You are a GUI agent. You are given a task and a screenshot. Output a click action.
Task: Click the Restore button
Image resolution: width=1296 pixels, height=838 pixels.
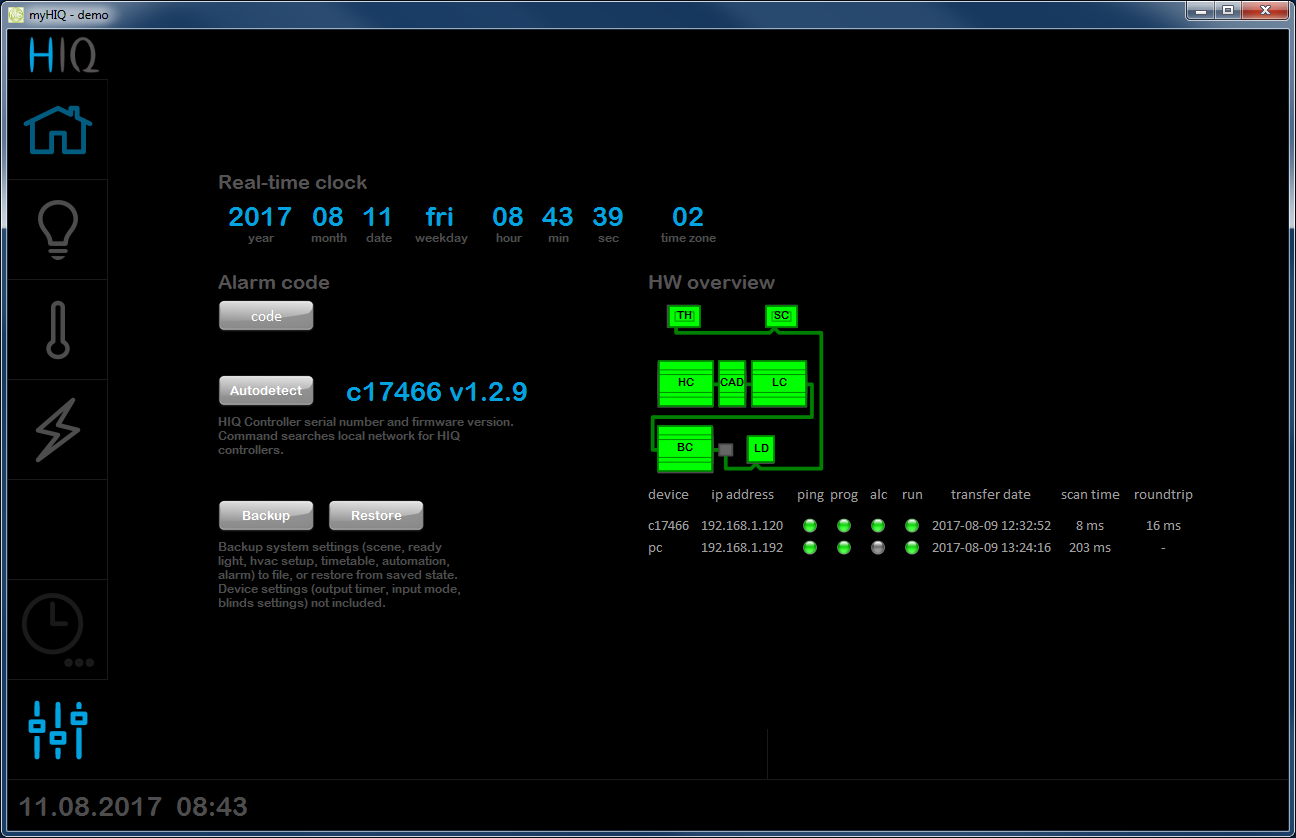(x=376, y=516)
